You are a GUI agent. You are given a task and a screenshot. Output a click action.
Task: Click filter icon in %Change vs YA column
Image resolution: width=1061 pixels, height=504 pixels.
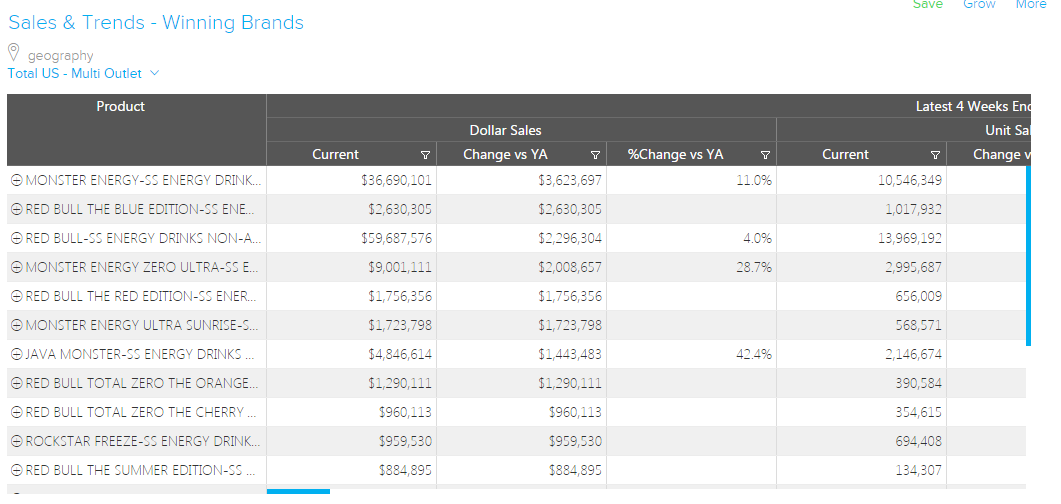765,155
